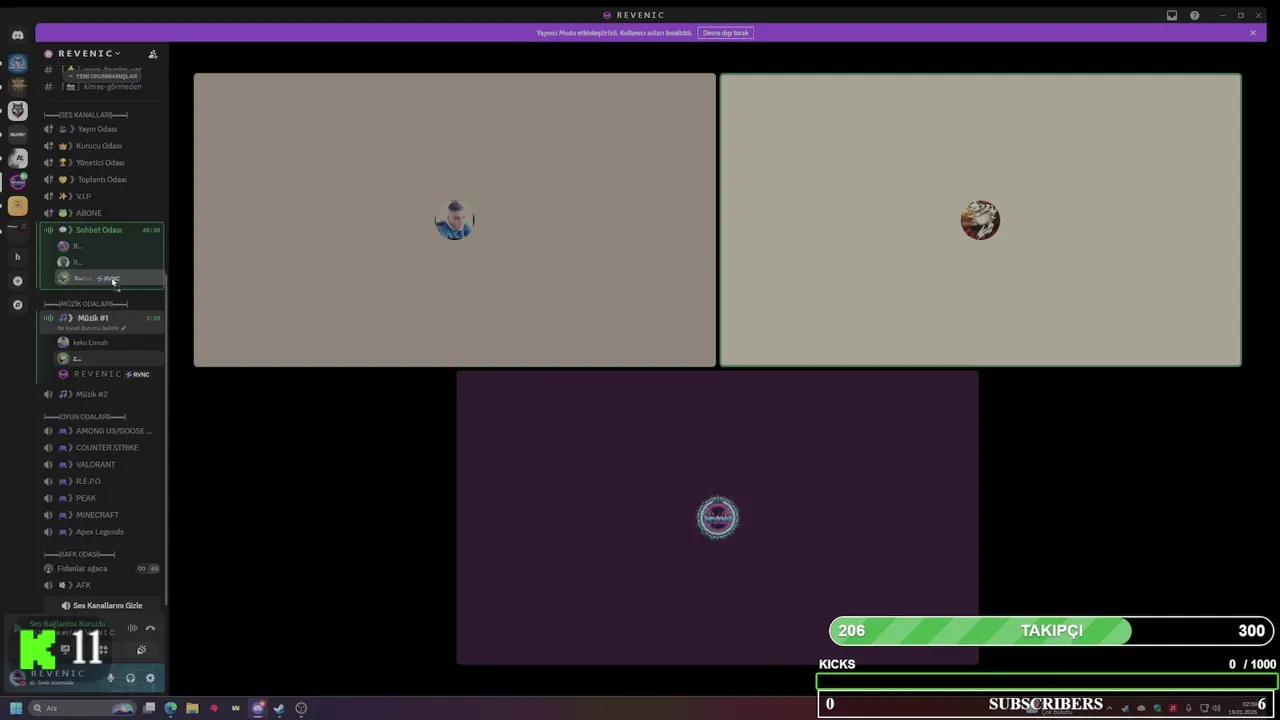The height and width of the screenshot is (720, 1280).
Task: Join the Apex Legends voice channel
Action: pos(100,532)
